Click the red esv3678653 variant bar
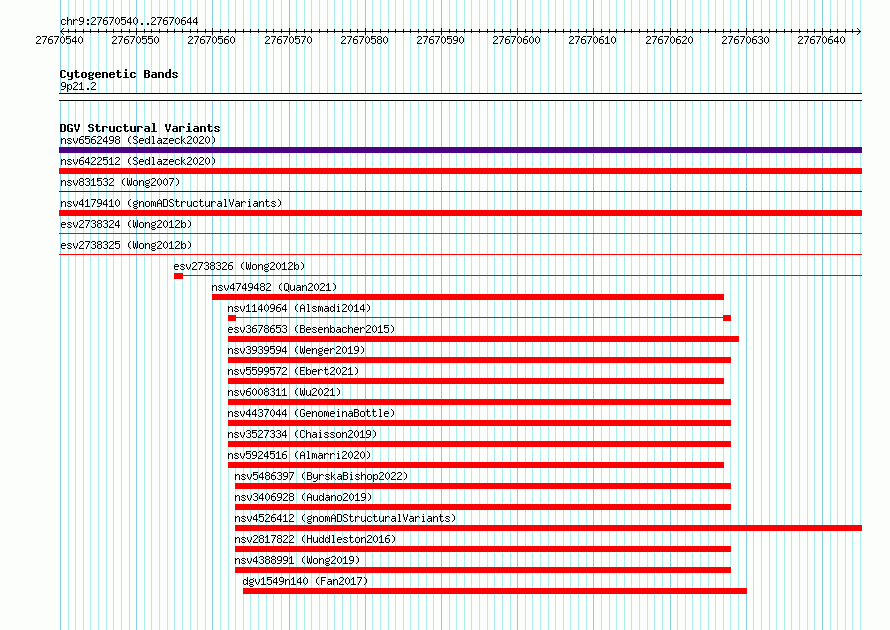The width and height of the screenshot is (890, 630). (483, 339)
